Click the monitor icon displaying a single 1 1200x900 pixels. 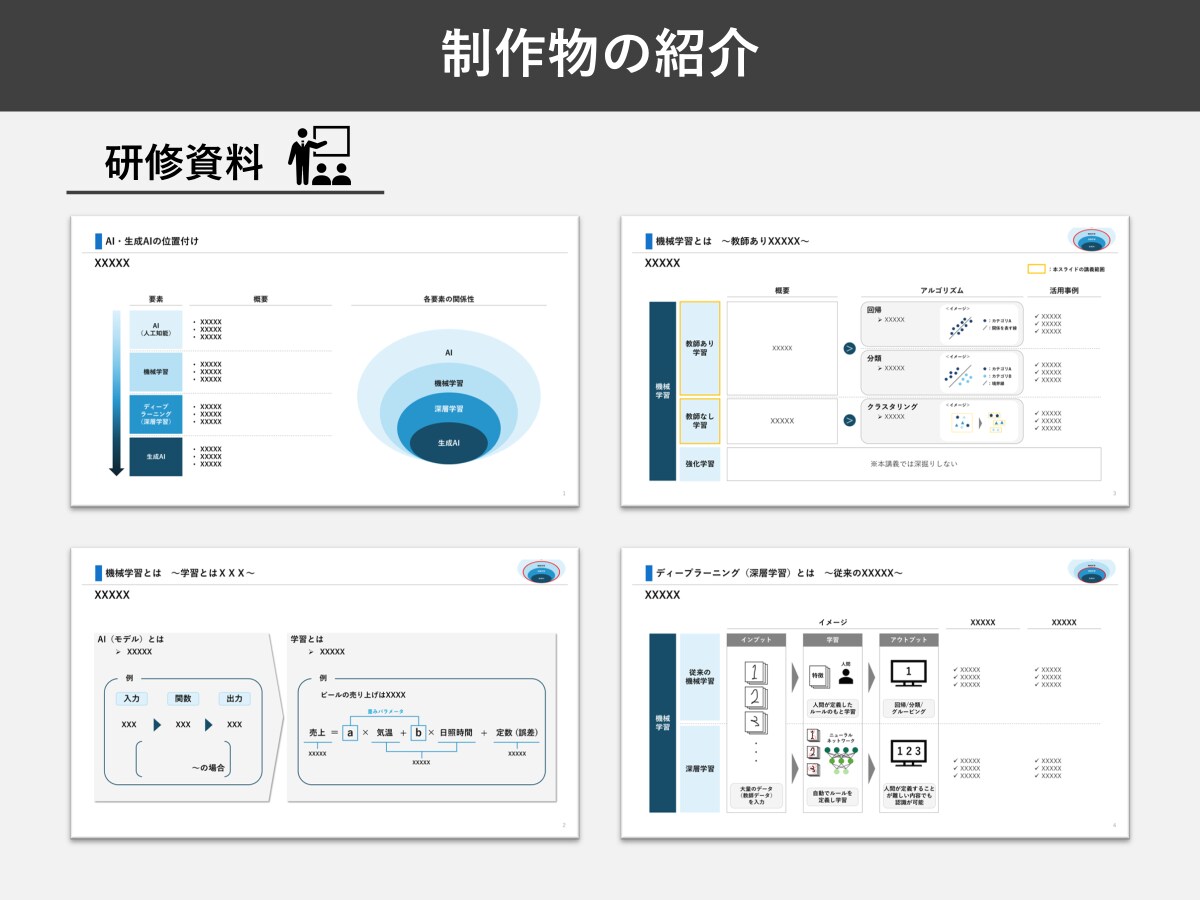point(908,673)
